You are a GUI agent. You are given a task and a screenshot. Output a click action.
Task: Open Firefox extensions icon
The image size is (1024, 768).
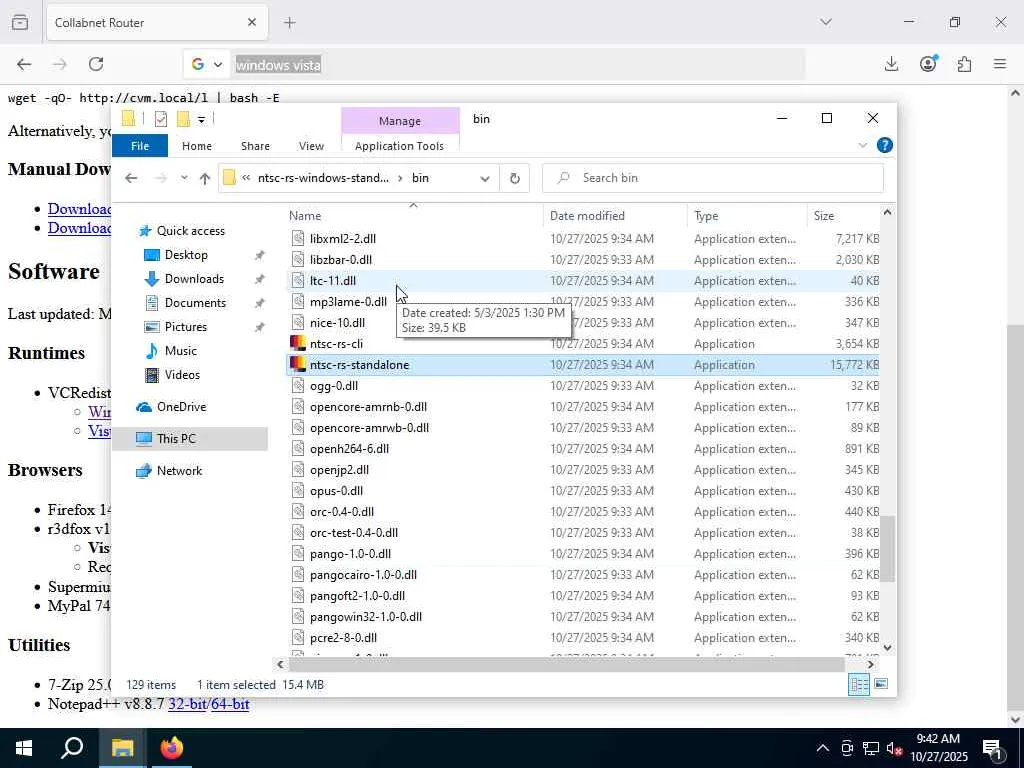(965, 64)
